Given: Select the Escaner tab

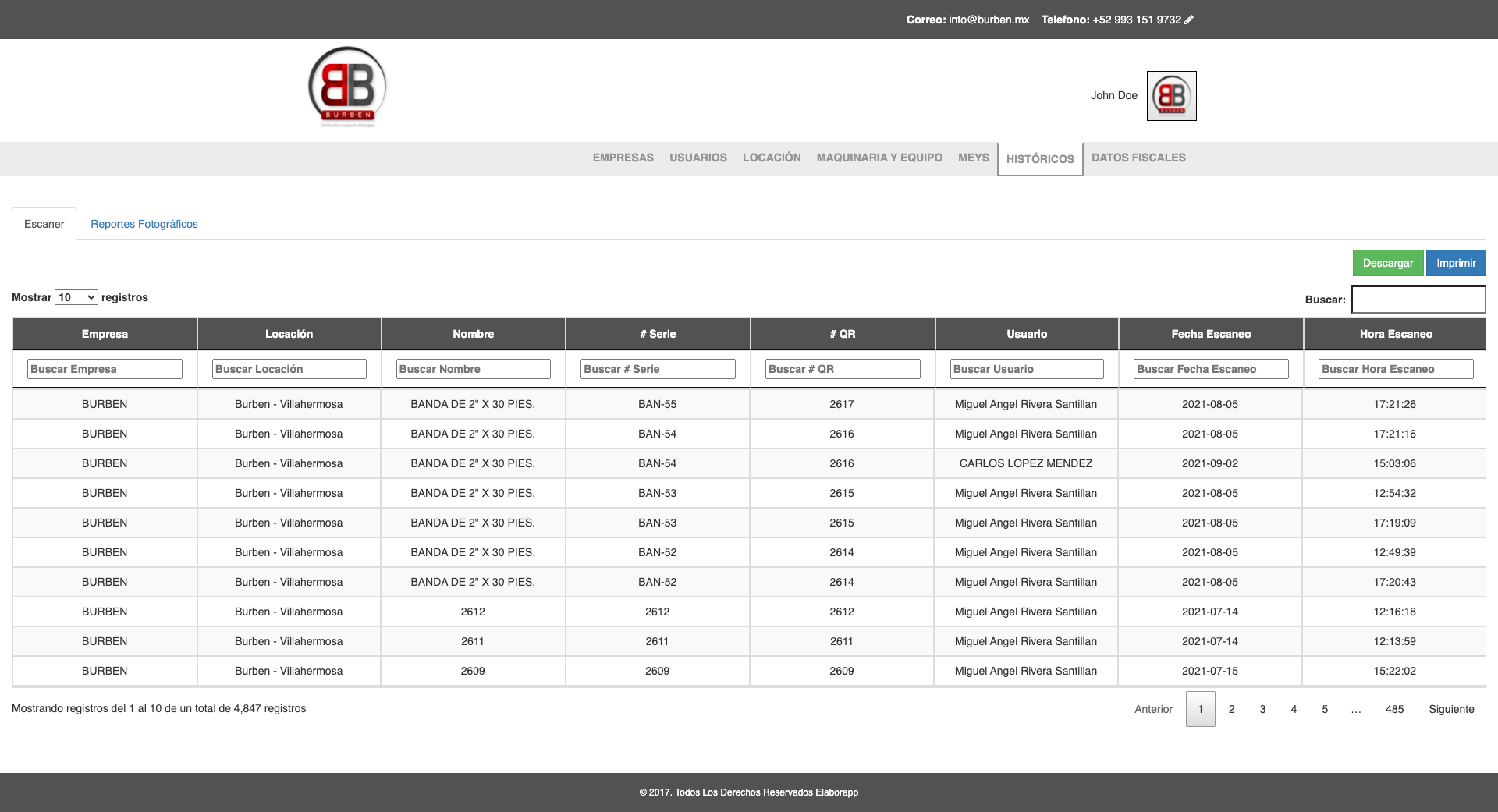Looking at the screenshot, I should pyautogui.click(x=44, y=224).
